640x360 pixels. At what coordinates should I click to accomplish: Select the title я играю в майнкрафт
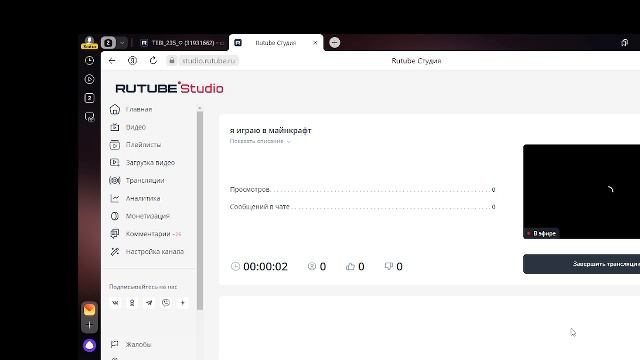270,131
